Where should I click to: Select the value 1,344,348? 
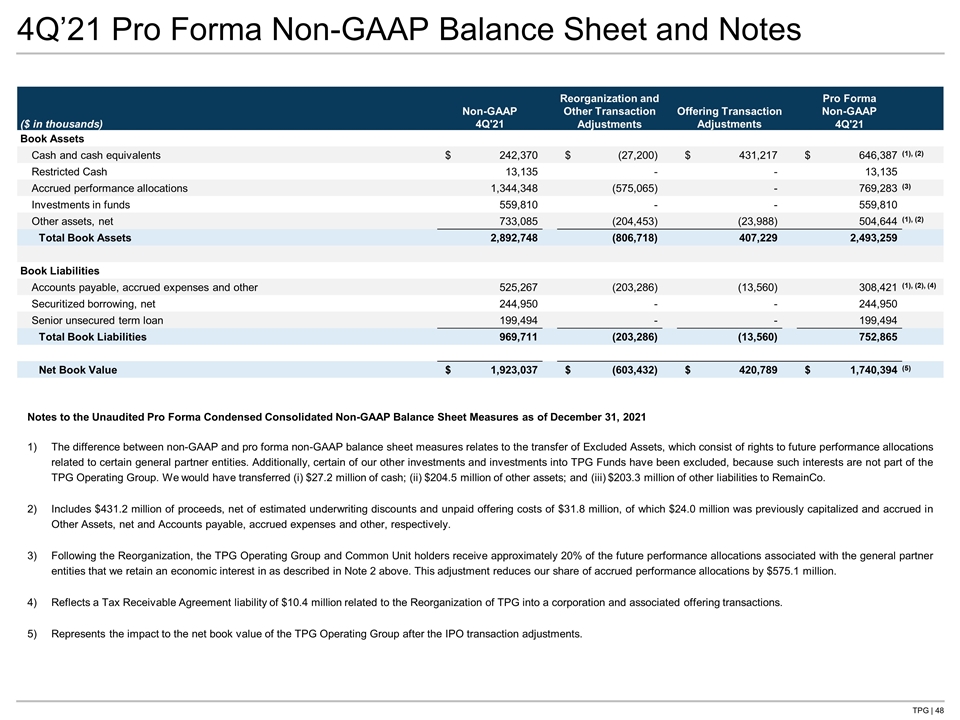point(514,189)
